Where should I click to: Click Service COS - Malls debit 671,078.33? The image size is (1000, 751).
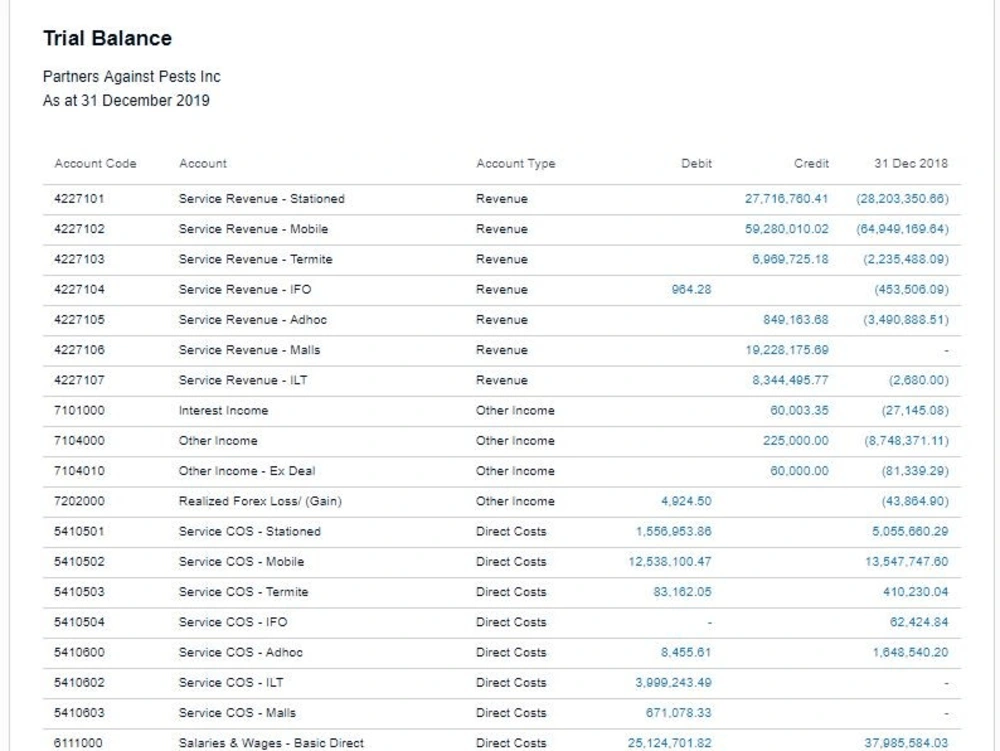pos(679,713)
